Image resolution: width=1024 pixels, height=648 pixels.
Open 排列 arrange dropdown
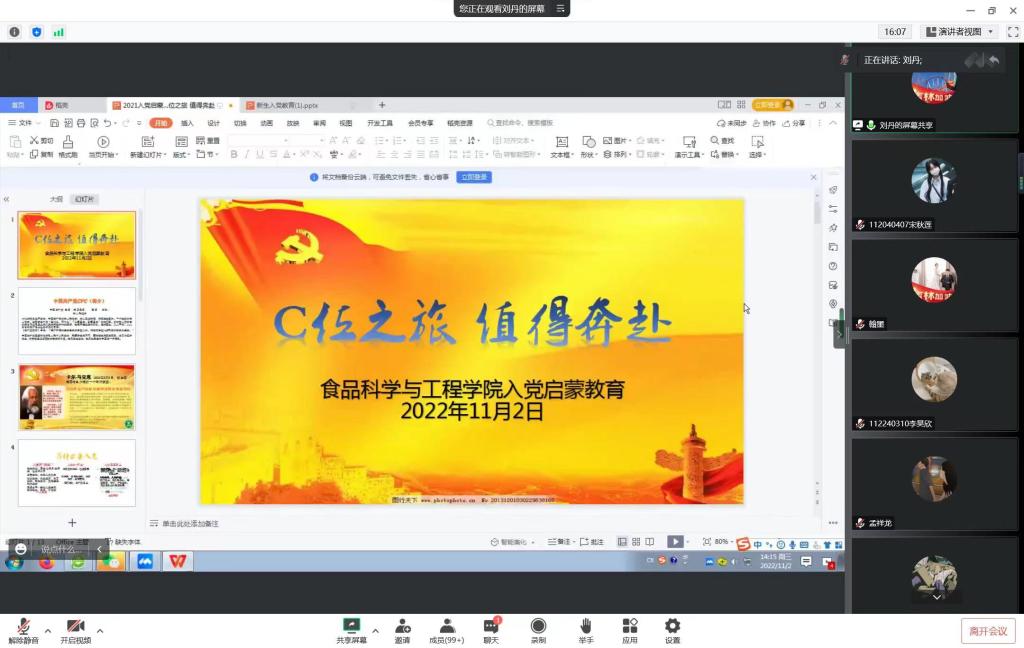tap(618, 155)
